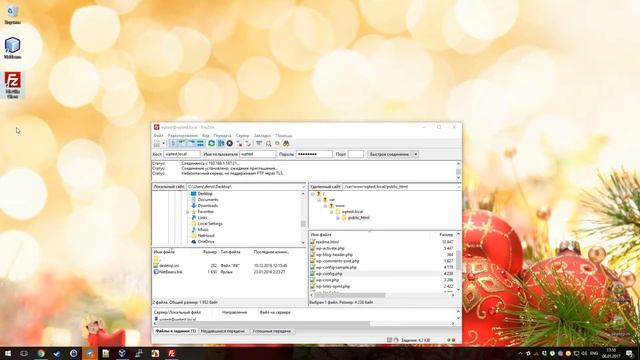
Task: Open the Windows Start menu
Action: tap(8, 353)
